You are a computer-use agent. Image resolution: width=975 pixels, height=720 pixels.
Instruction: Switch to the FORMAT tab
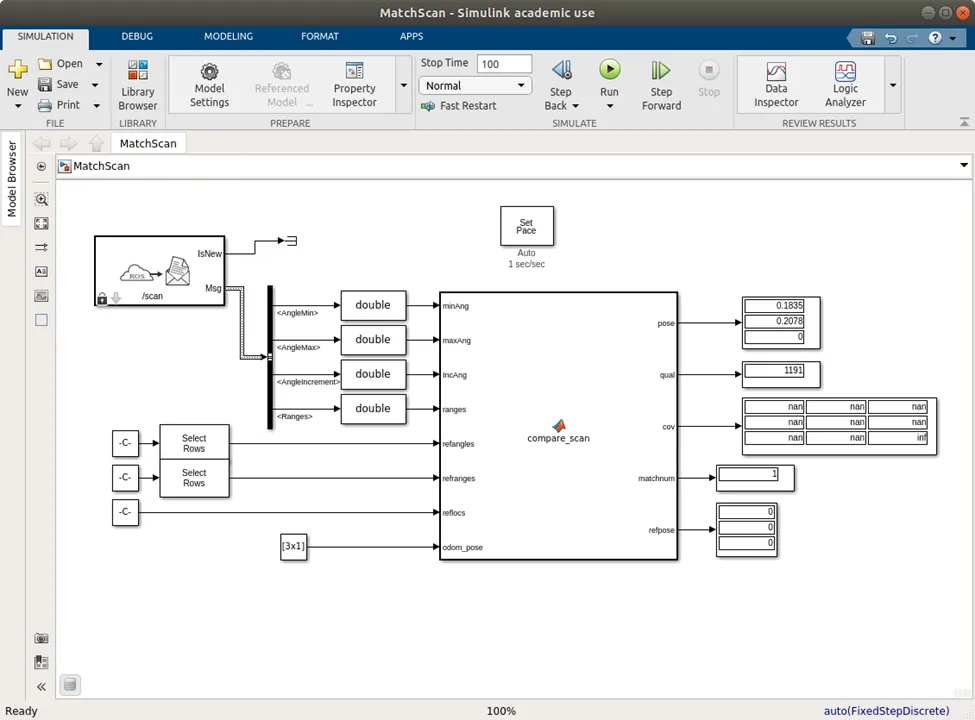(320, 37)
